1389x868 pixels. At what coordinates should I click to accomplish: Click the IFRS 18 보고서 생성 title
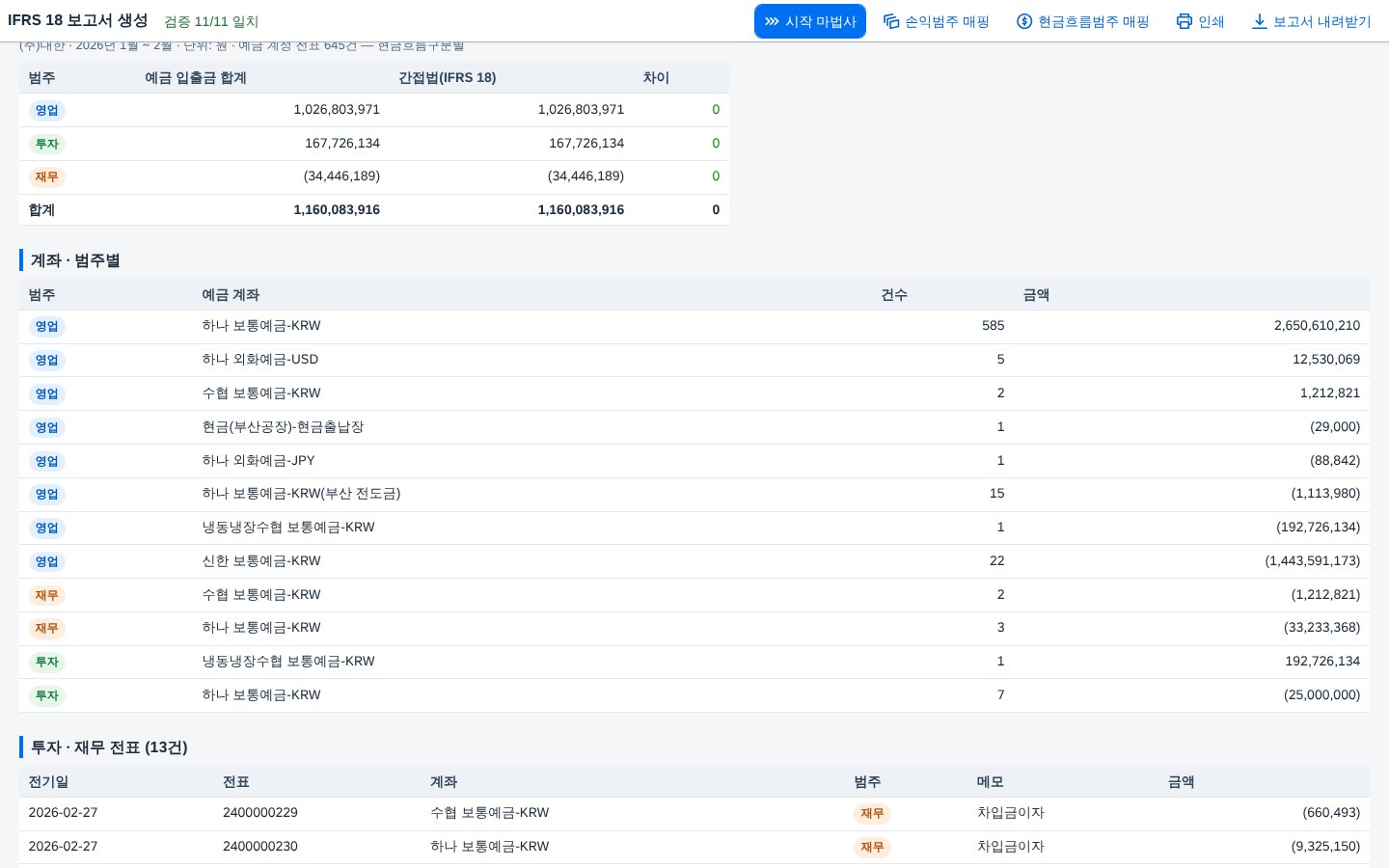pyautogui.click(x=78, y=20)
